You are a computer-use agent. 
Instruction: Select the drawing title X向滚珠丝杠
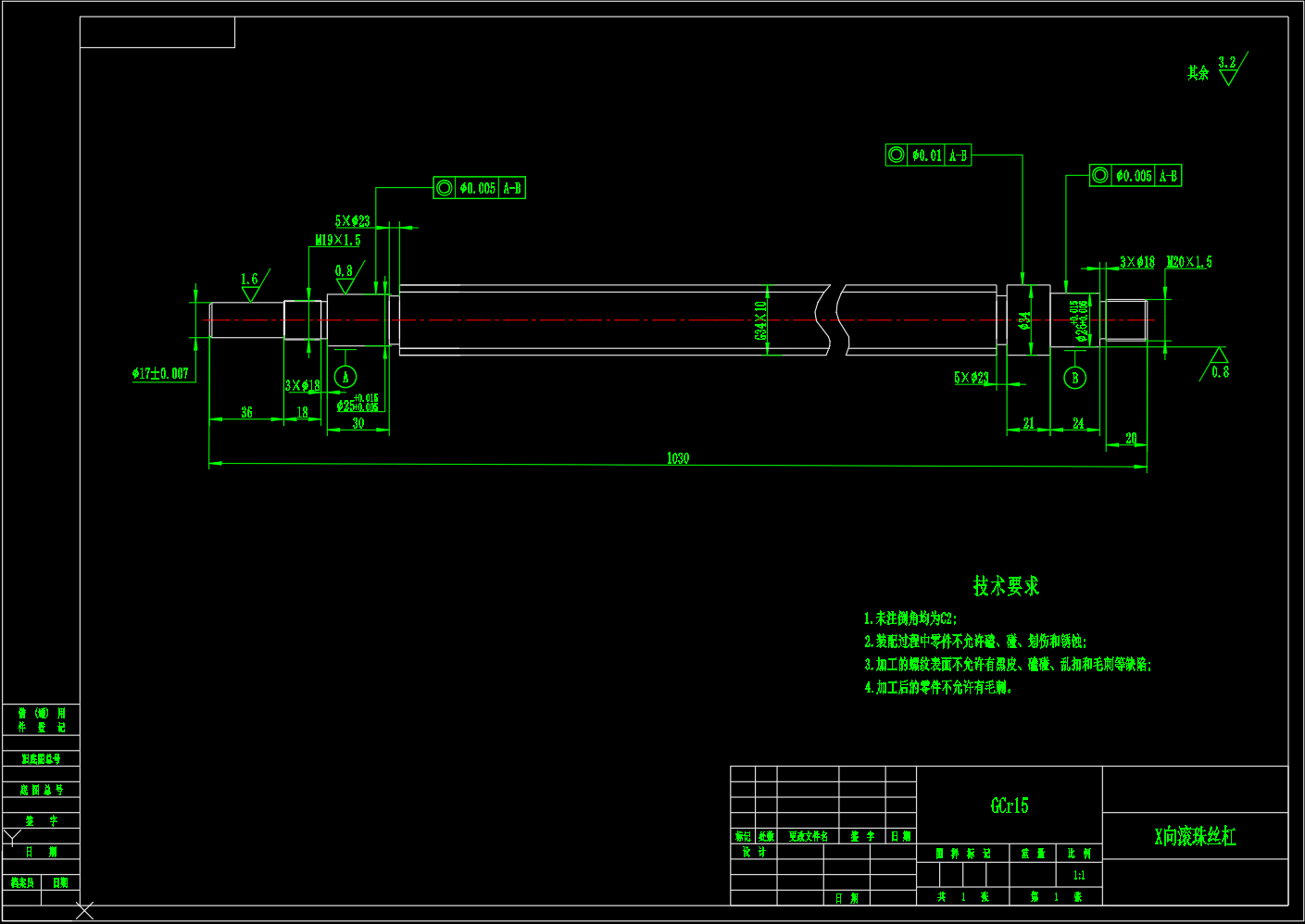pos(1195,837)
